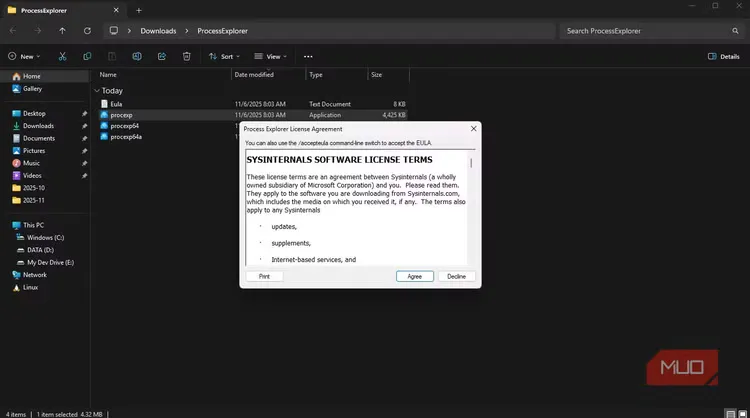Expand the chevron after Downloads in the breadcrumb
Screen dimensions: 750x418
pyautogui.click(x=187, y=31)
